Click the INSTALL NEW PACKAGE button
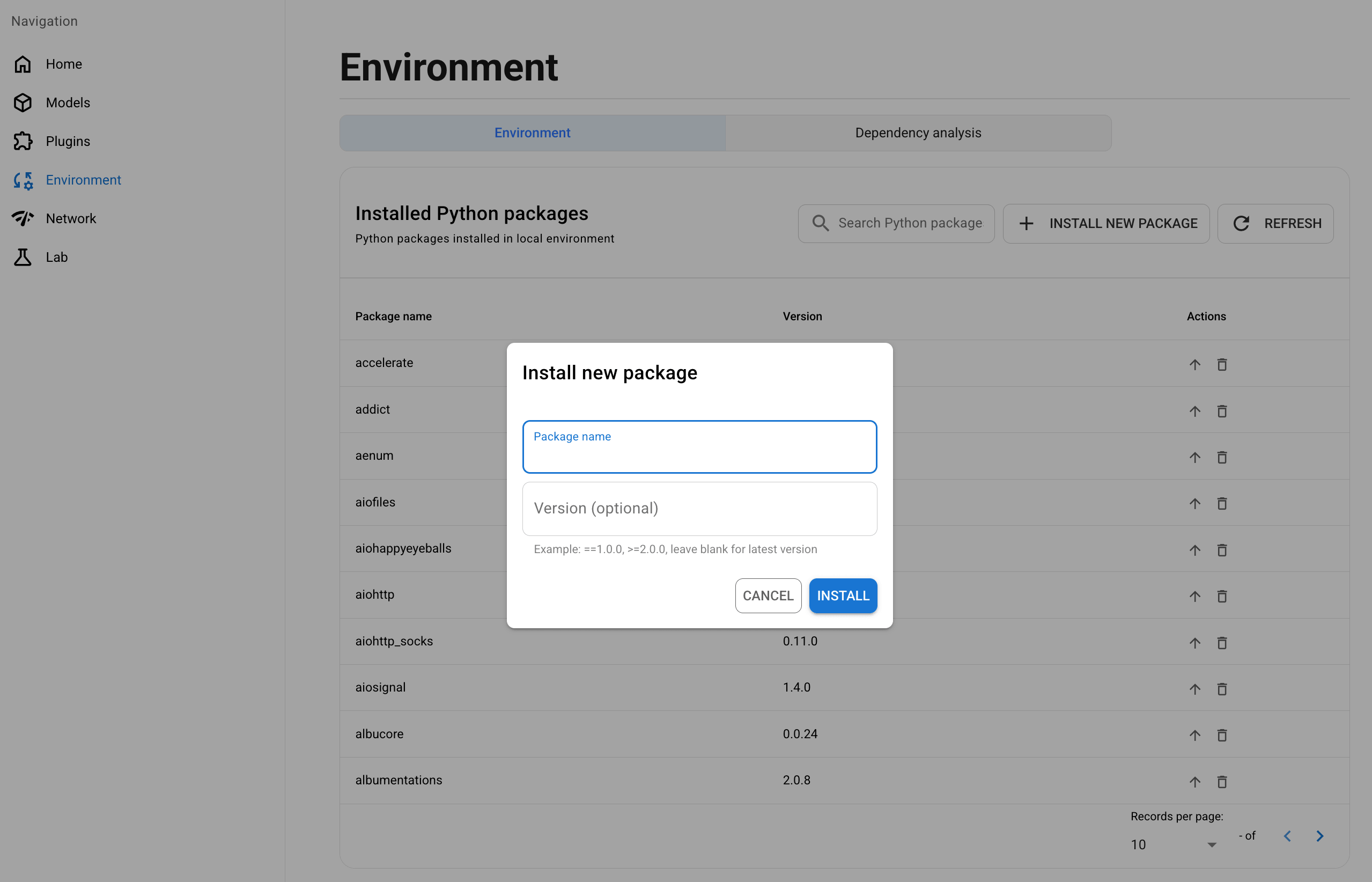 pos(1106,223)
